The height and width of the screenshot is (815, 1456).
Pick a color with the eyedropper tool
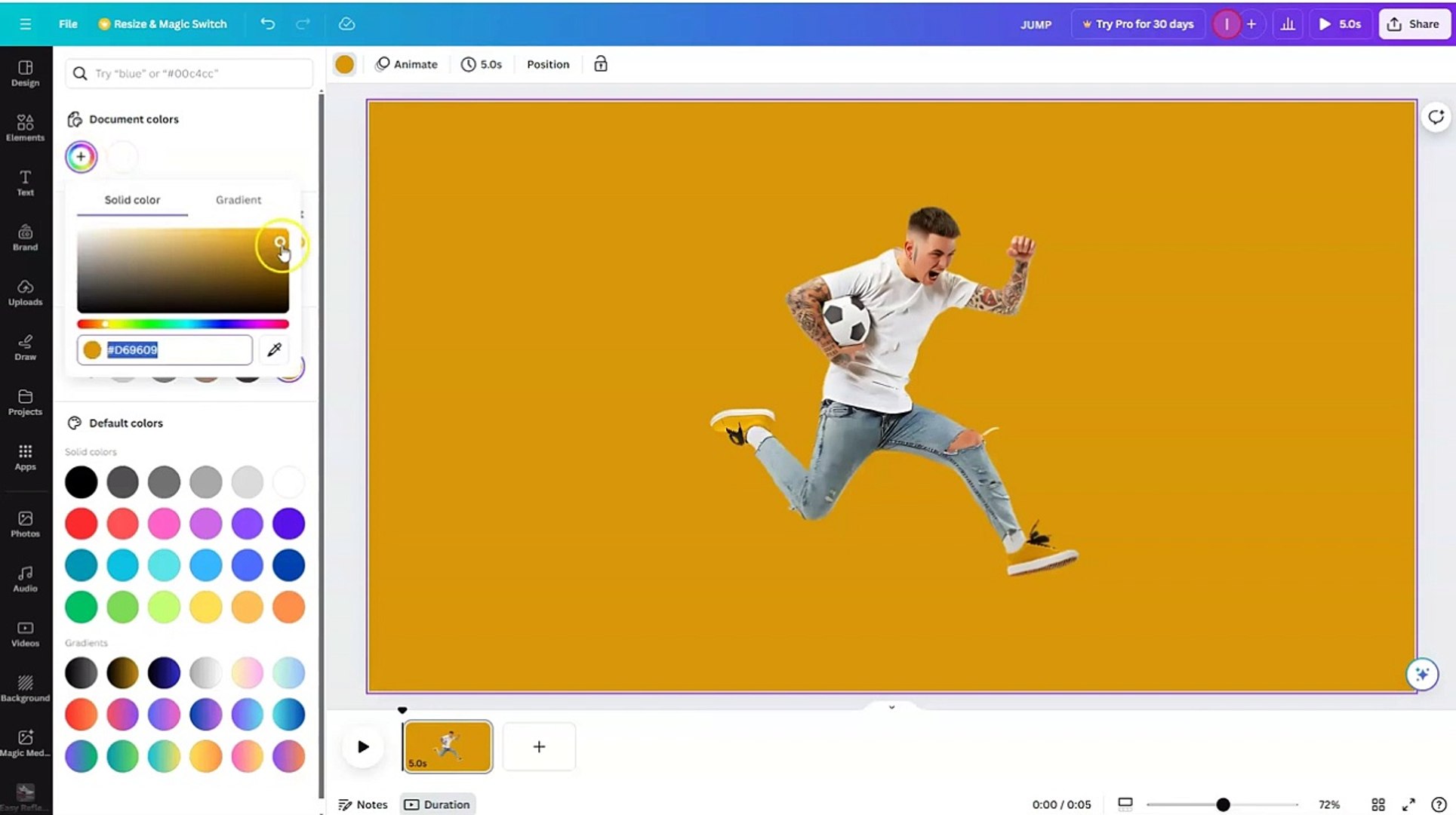click(x=273, y=349)
